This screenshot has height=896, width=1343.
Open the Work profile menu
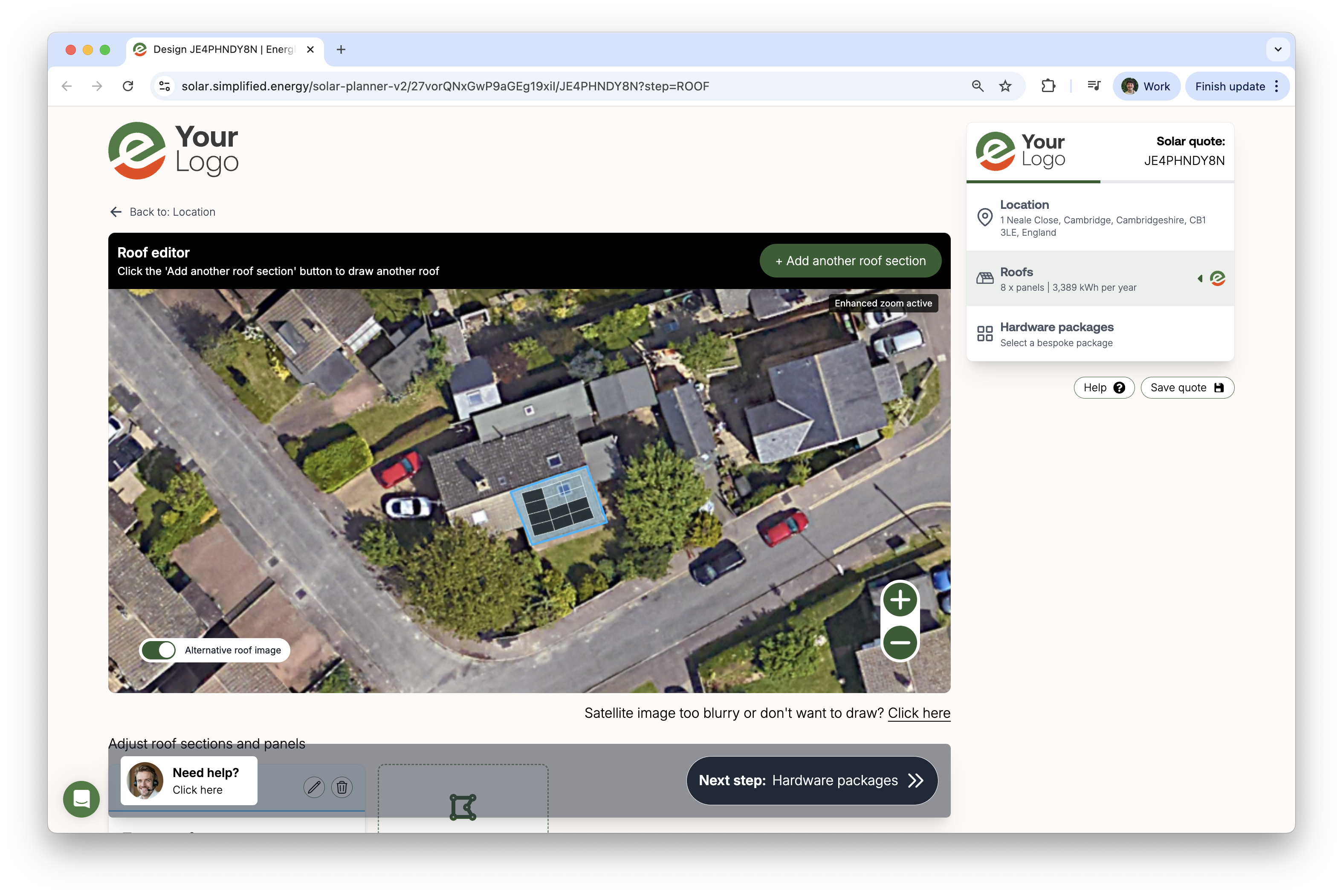click(x=1146, y=86)
